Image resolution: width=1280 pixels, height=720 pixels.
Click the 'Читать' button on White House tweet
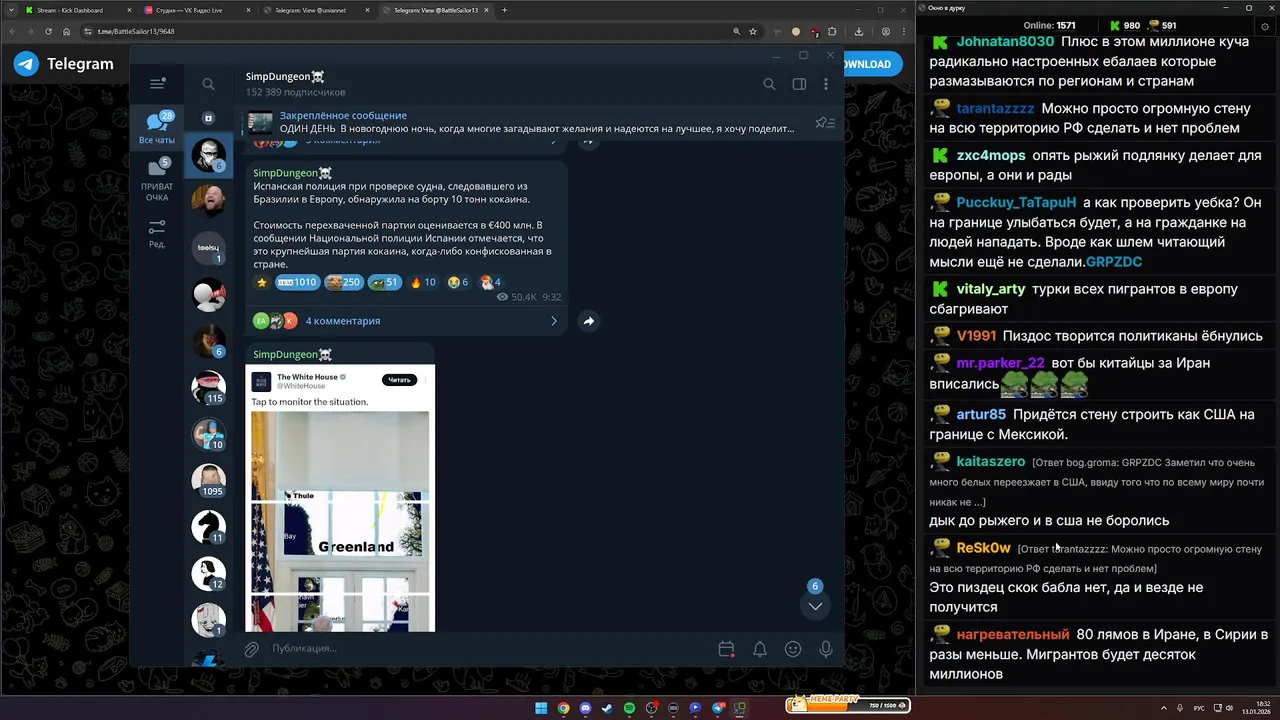(399, 380)
